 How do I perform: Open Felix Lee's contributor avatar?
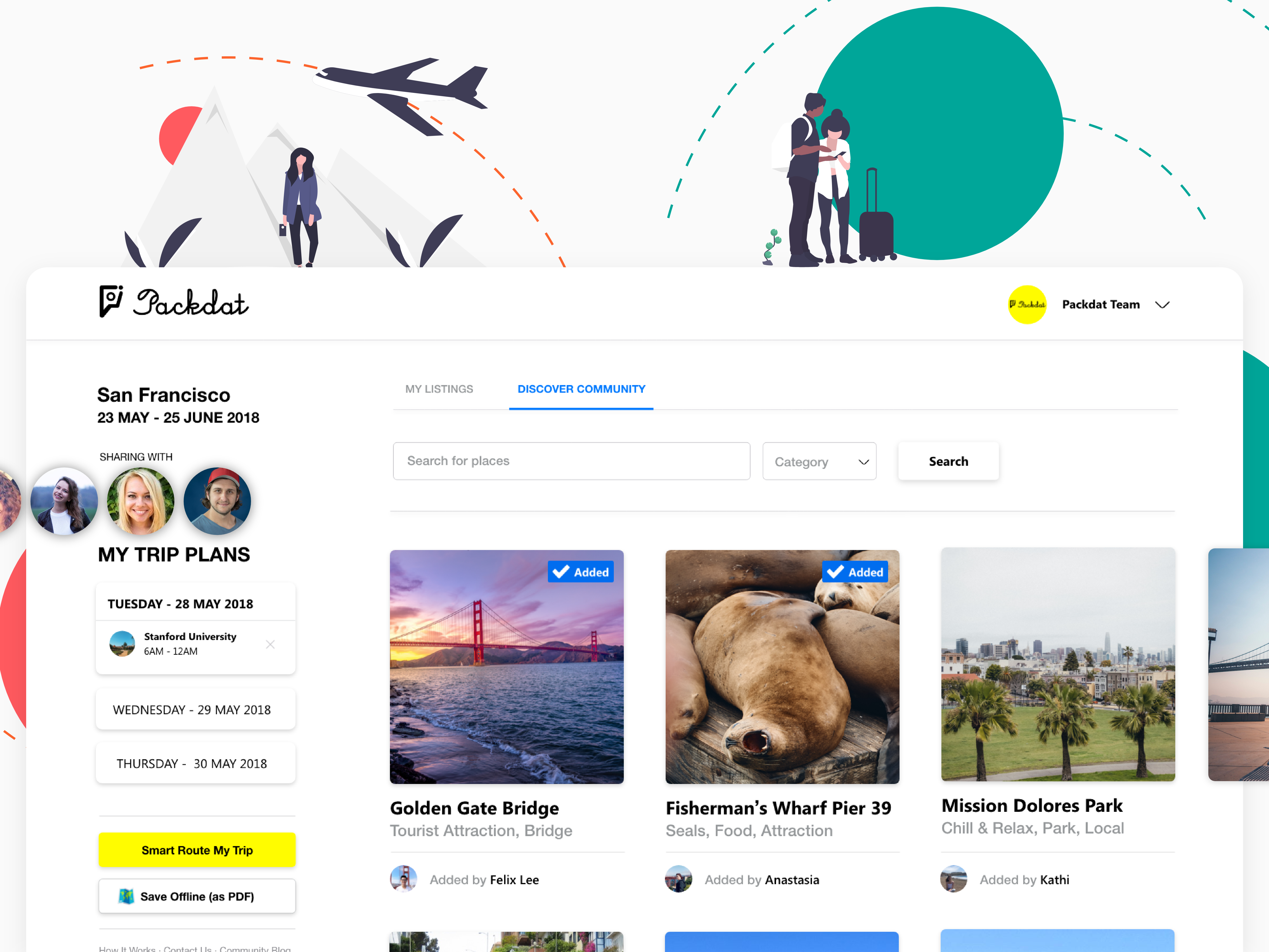(x=403, y=878)
